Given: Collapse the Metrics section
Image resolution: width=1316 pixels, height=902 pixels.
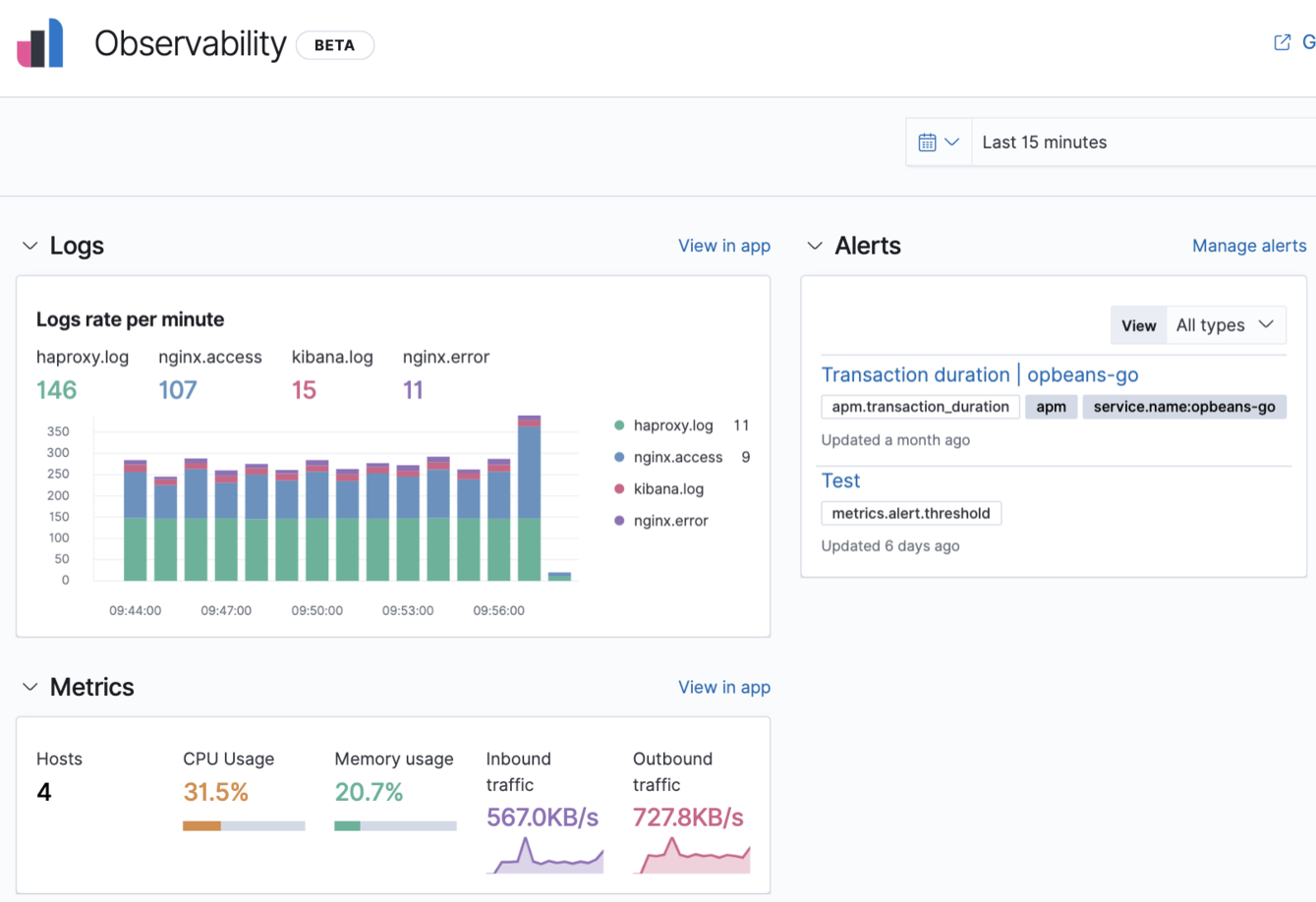Looking at the screenshot, I should (29, 687).
